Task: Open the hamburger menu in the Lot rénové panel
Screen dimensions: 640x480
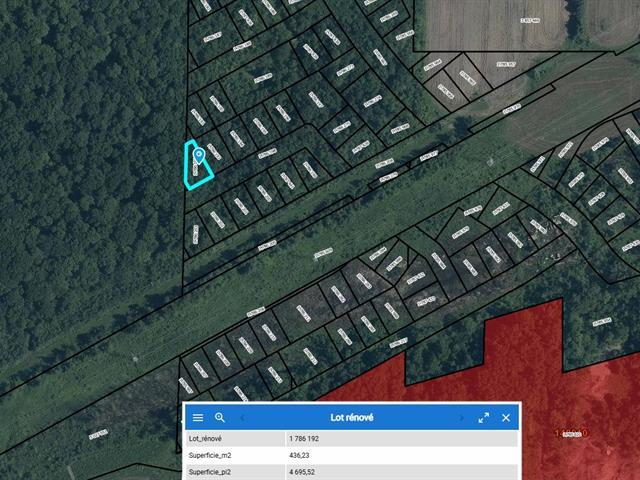Action: tap(198, 417)
